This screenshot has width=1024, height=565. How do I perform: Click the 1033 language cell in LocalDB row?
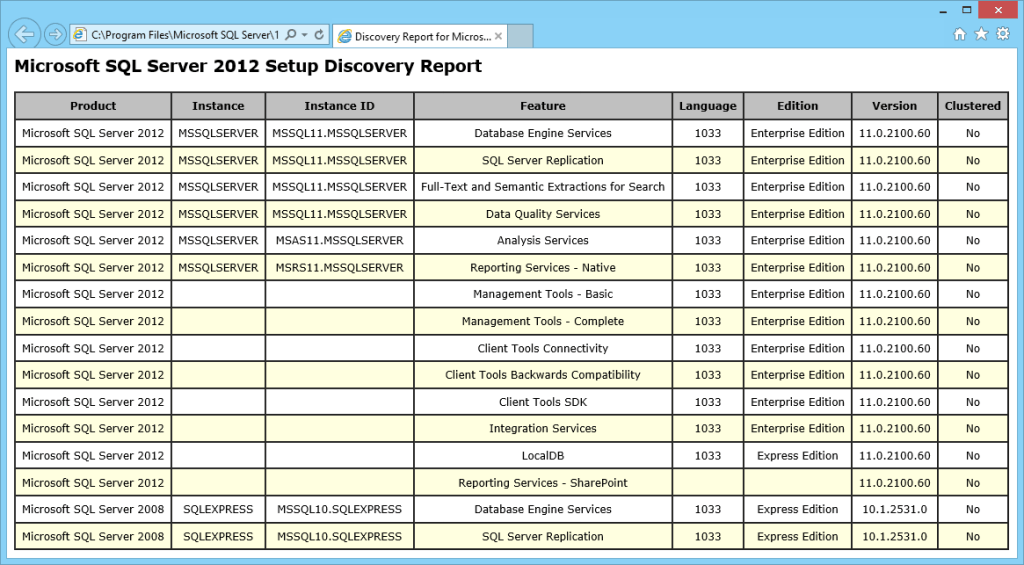point(708,455)
